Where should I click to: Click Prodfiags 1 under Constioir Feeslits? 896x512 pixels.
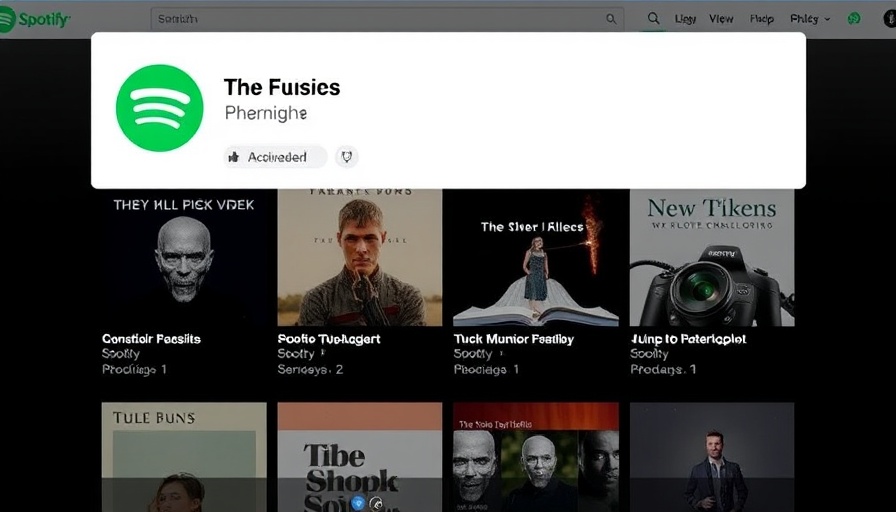(134, 370)
